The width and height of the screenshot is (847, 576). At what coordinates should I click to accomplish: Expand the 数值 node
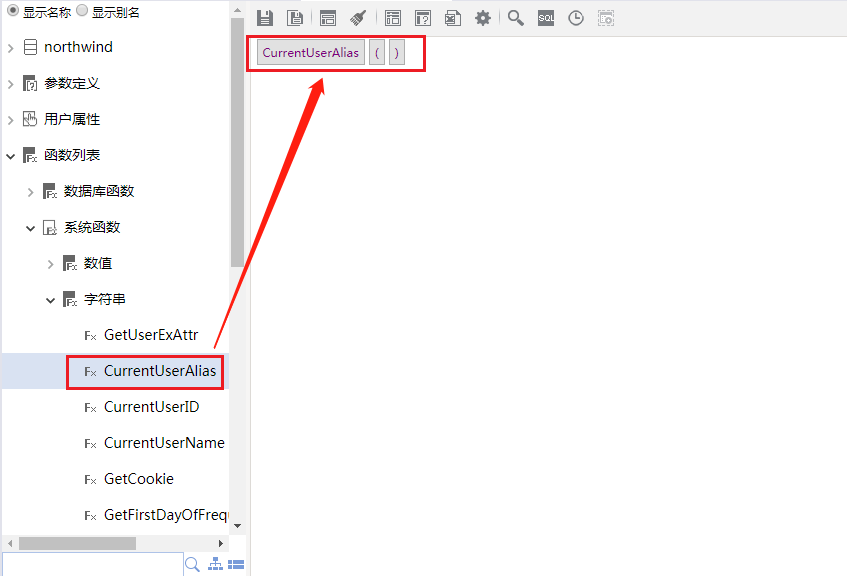pos(50,264)
